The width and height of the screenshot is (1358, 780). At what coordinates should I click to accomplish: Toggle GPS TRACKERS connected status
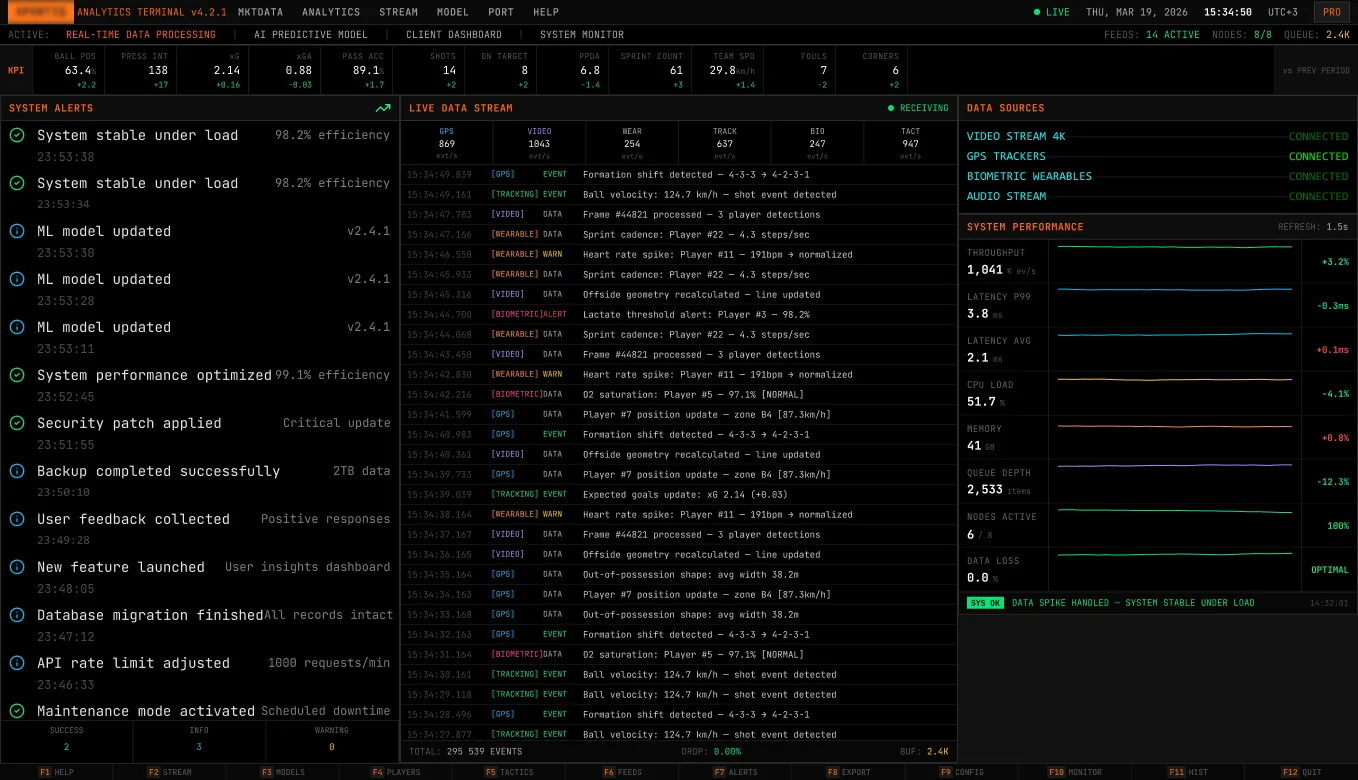pos(1318,156)
